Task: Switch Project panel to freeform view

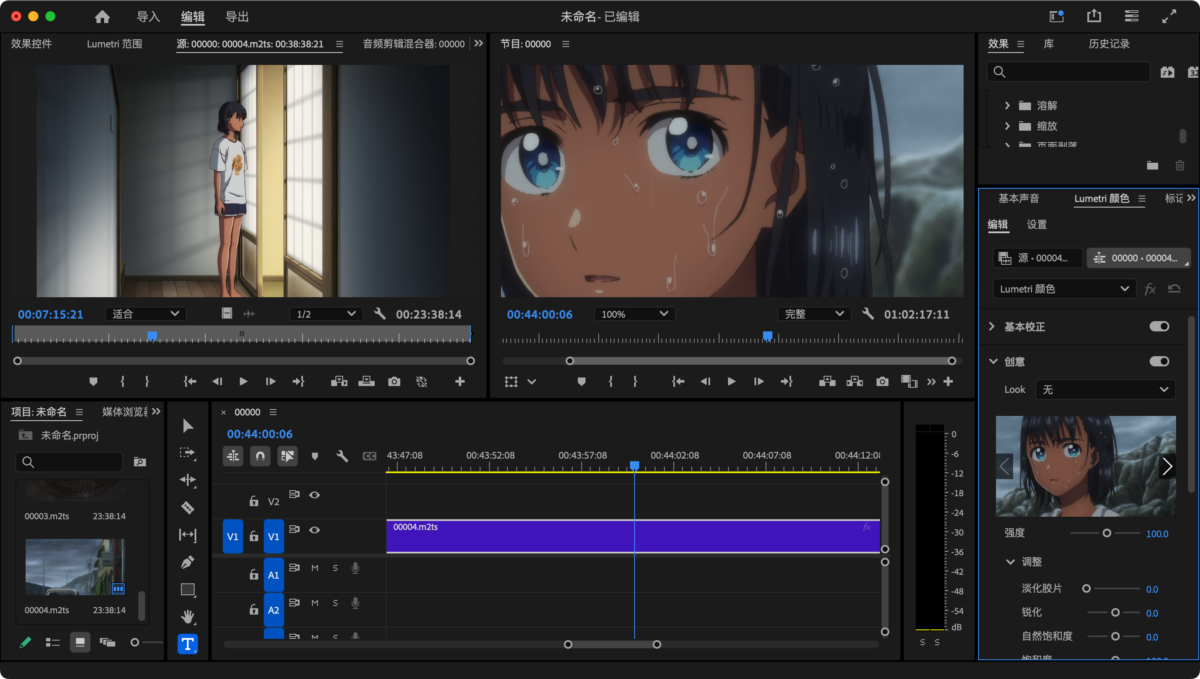Action: 107,642
